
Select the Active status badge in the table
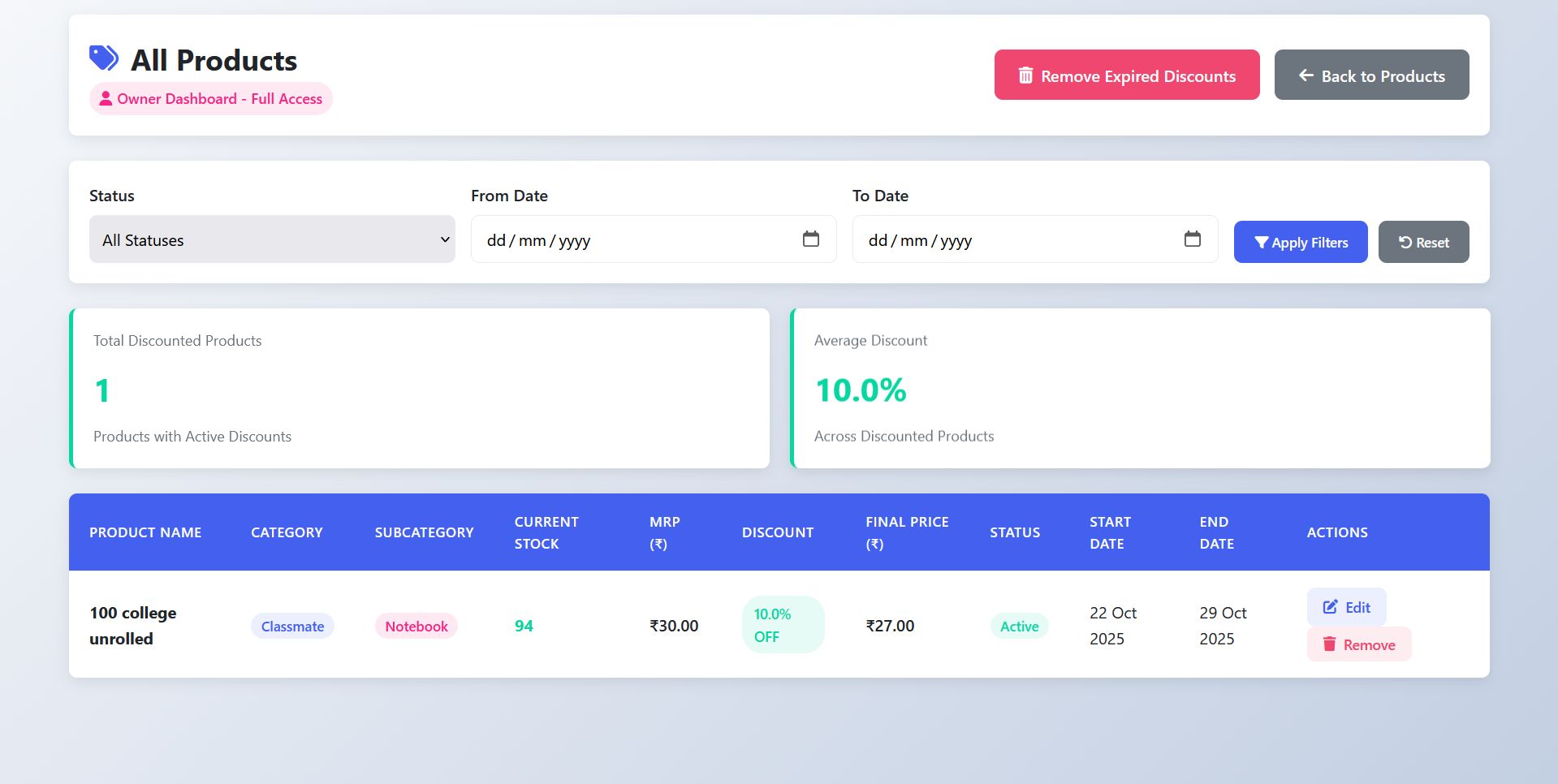pos(1019,626)
